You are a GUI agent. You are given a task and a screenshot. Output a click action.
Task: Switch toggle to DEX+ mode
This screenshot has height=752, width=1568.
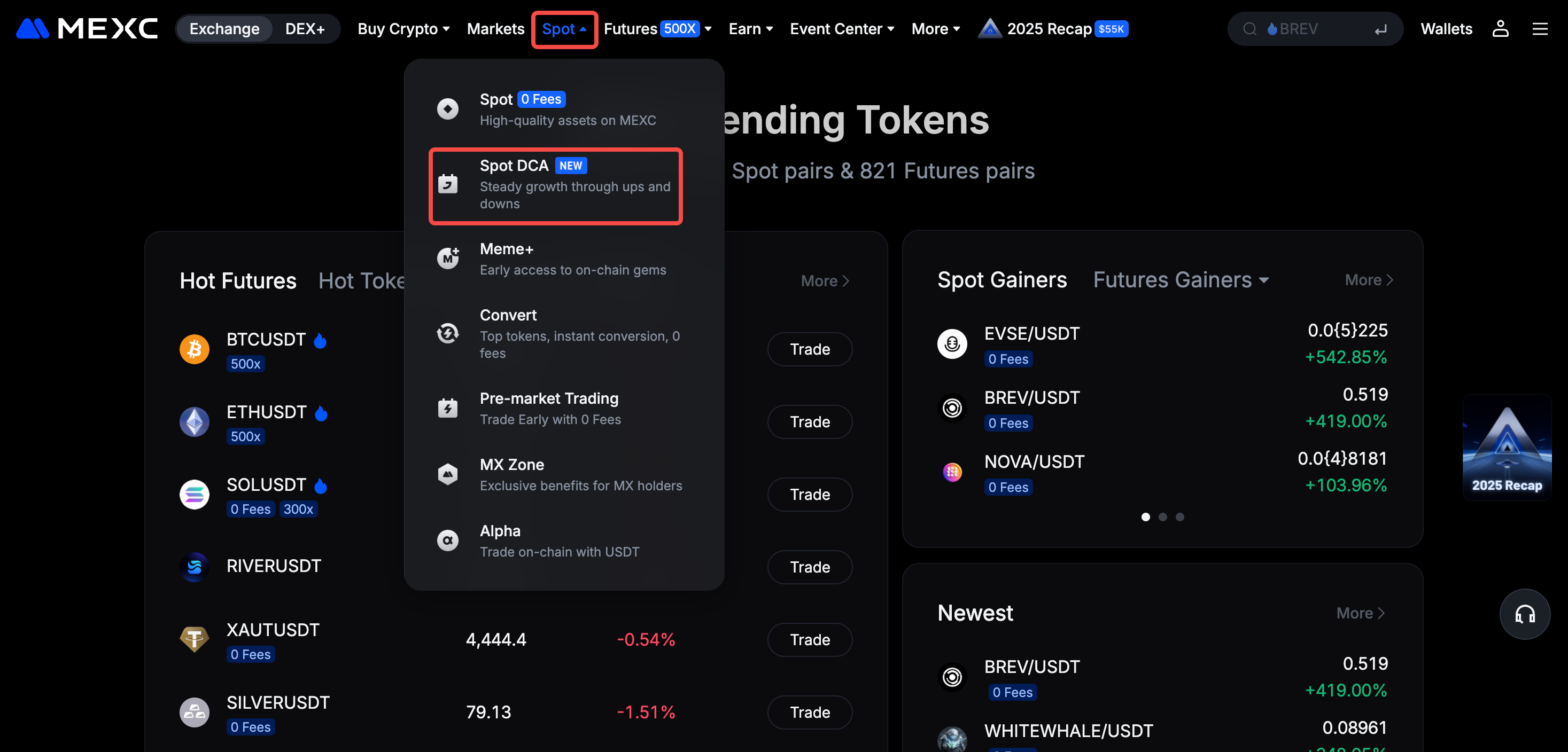coord(304,29)
